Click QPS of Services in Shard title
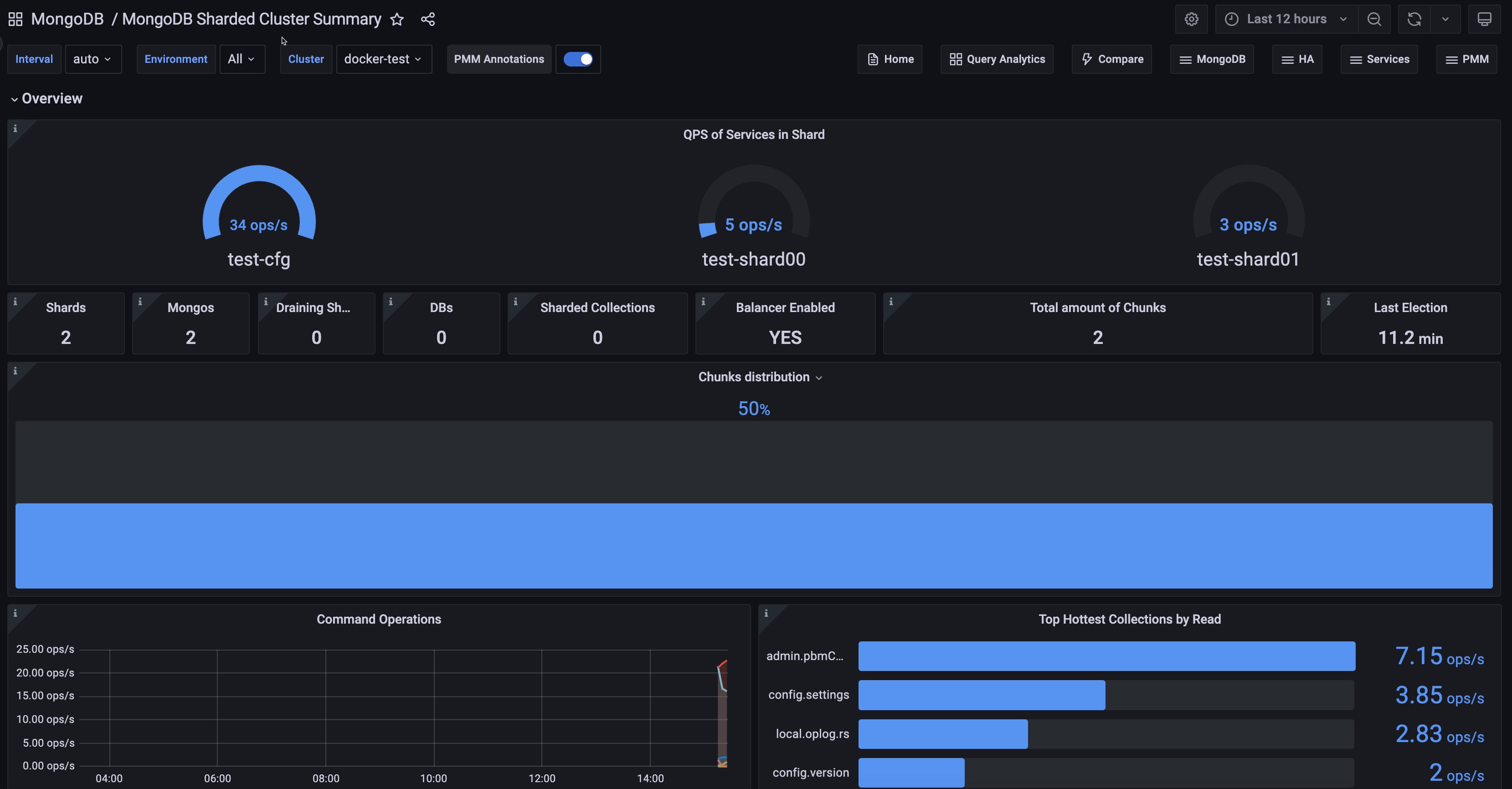The width and height of the screenshot is (1512, 789). click(754, 134)
